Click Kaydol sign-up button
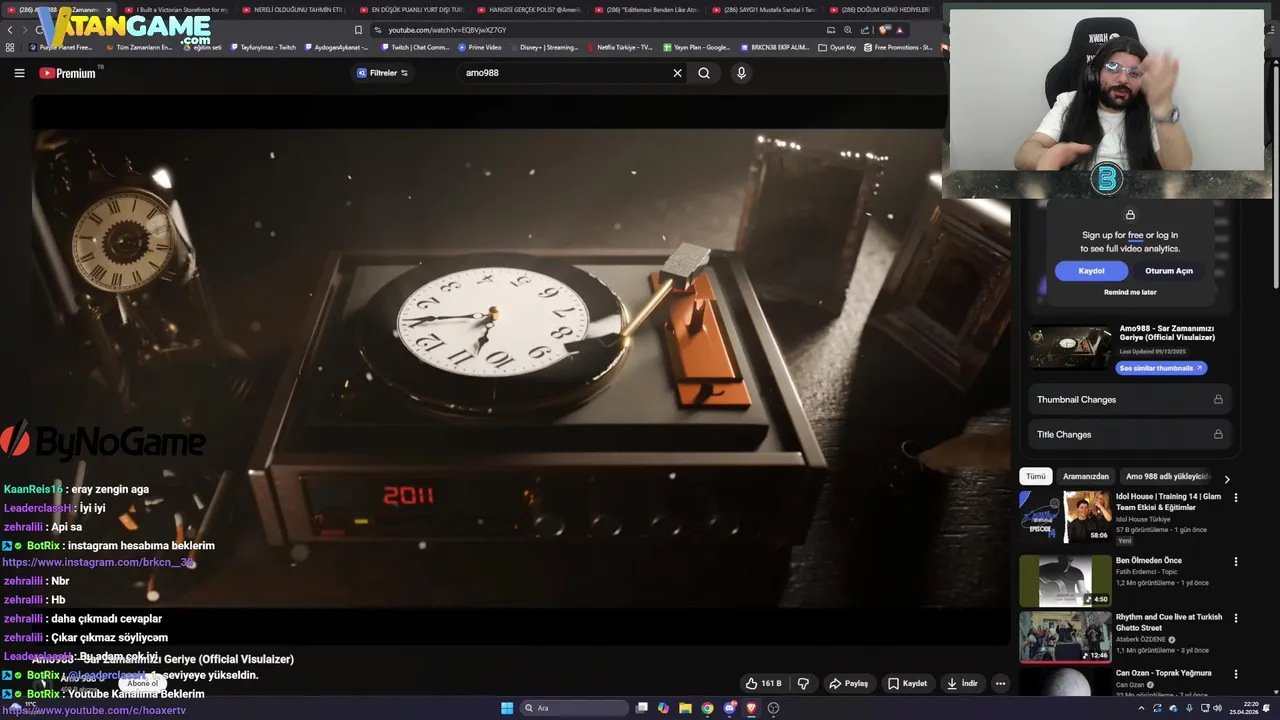 pos(1091,271)
